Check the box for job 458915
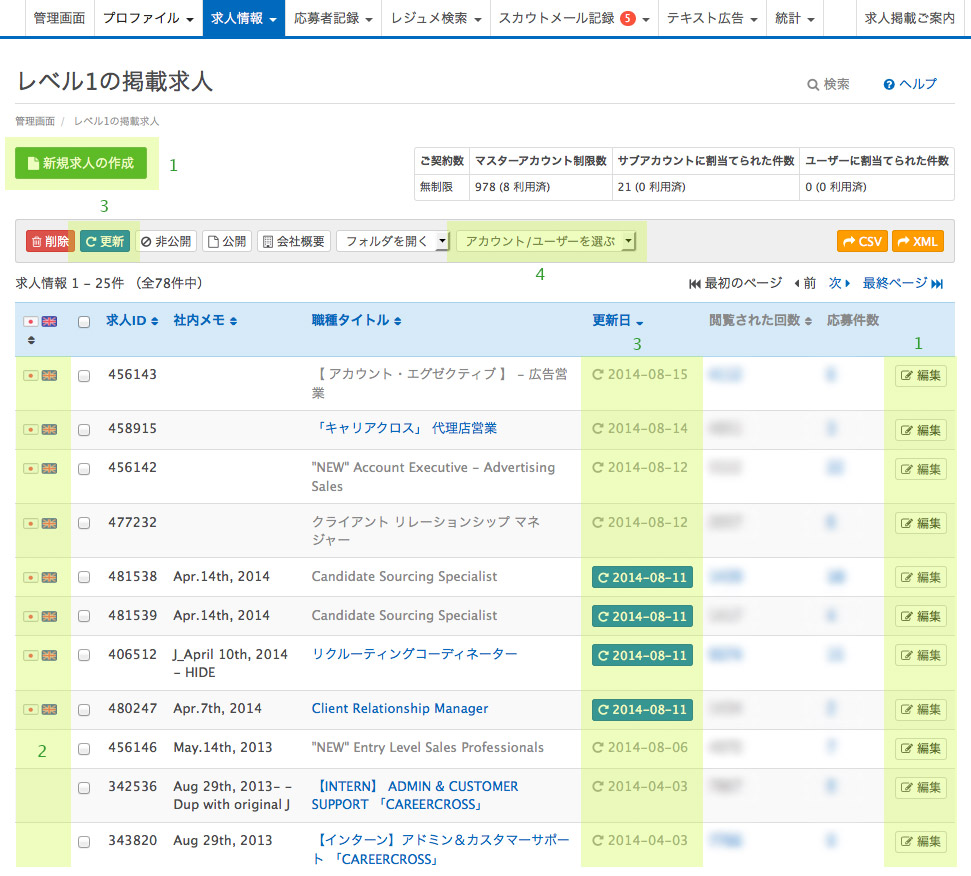971x876 pixels. click(84, 430)
